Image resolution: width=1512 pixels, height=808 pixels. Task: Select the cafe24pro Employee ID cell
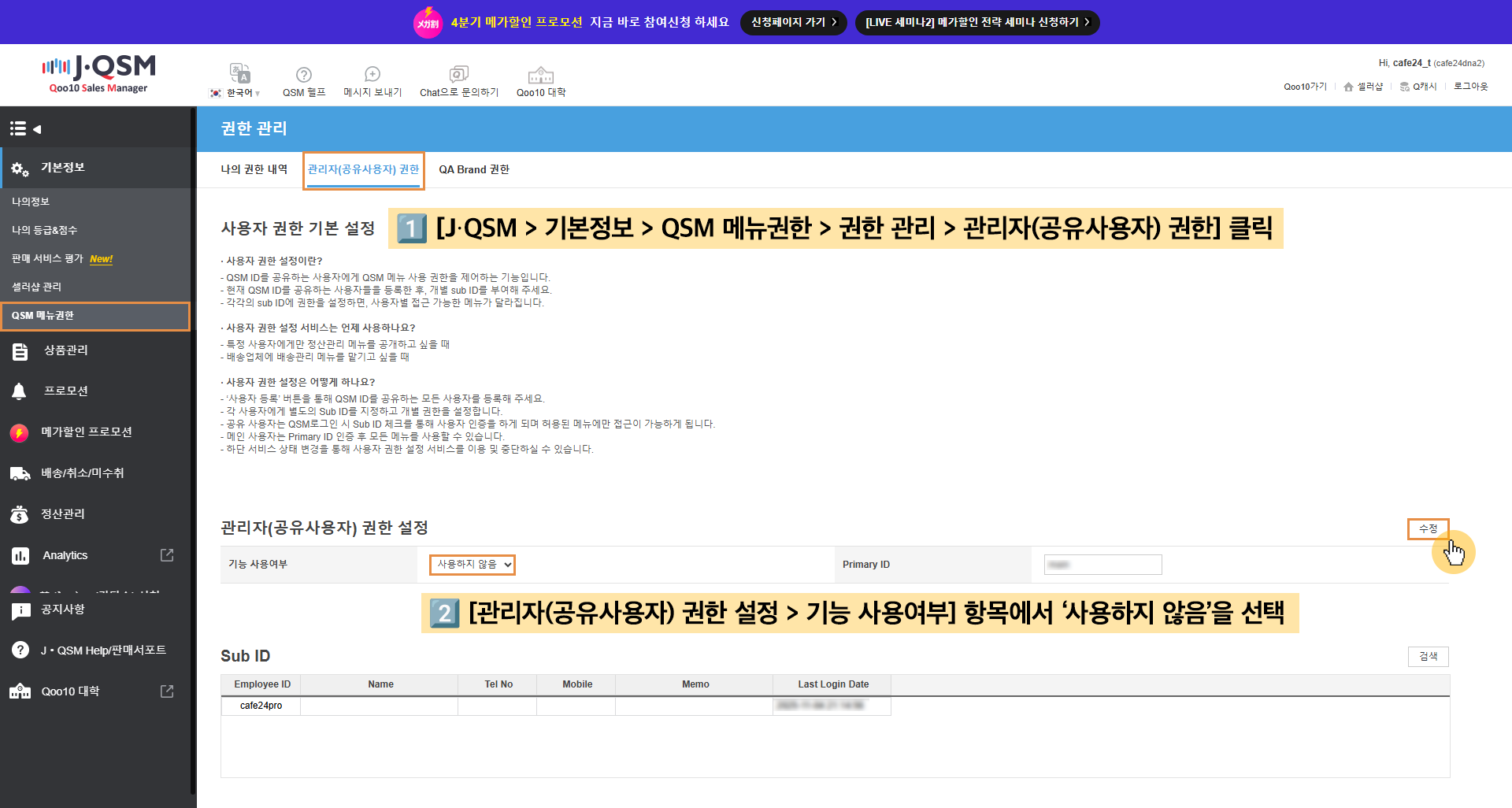(x=261, y=706)
